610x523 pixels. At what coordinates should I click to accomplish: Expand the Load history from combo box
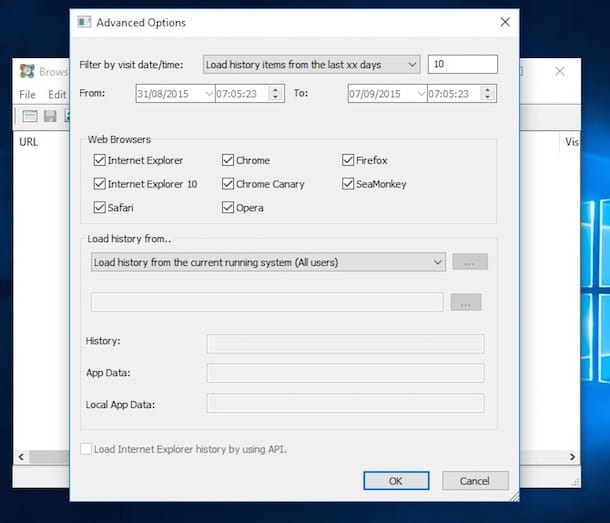[268, 262]
